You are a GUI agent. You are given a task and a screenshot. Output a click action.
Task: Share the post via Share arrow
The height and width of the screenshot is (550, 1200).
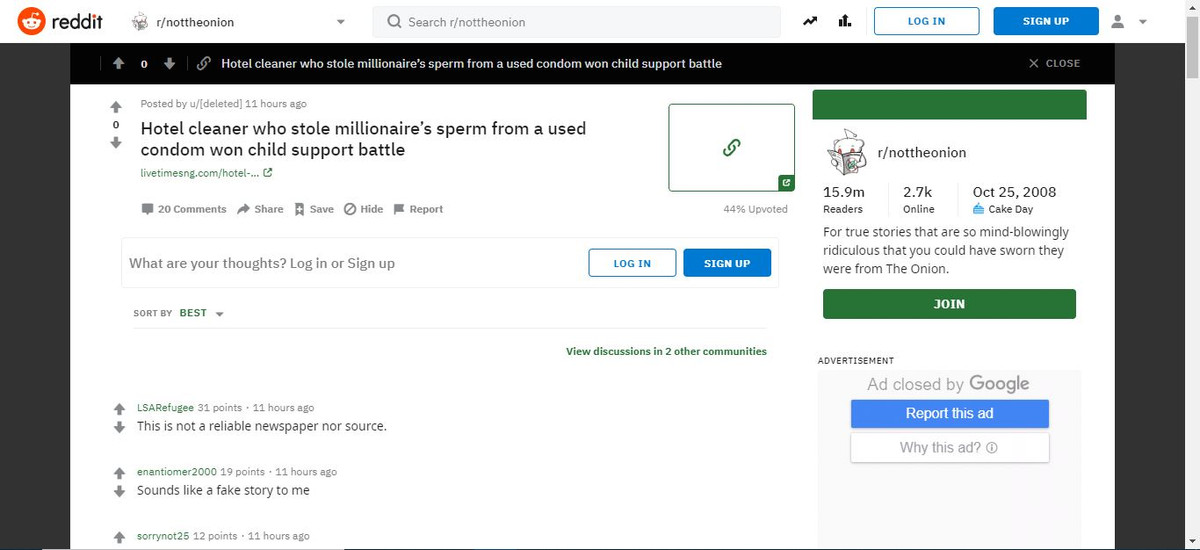click(x=244, y=209)
